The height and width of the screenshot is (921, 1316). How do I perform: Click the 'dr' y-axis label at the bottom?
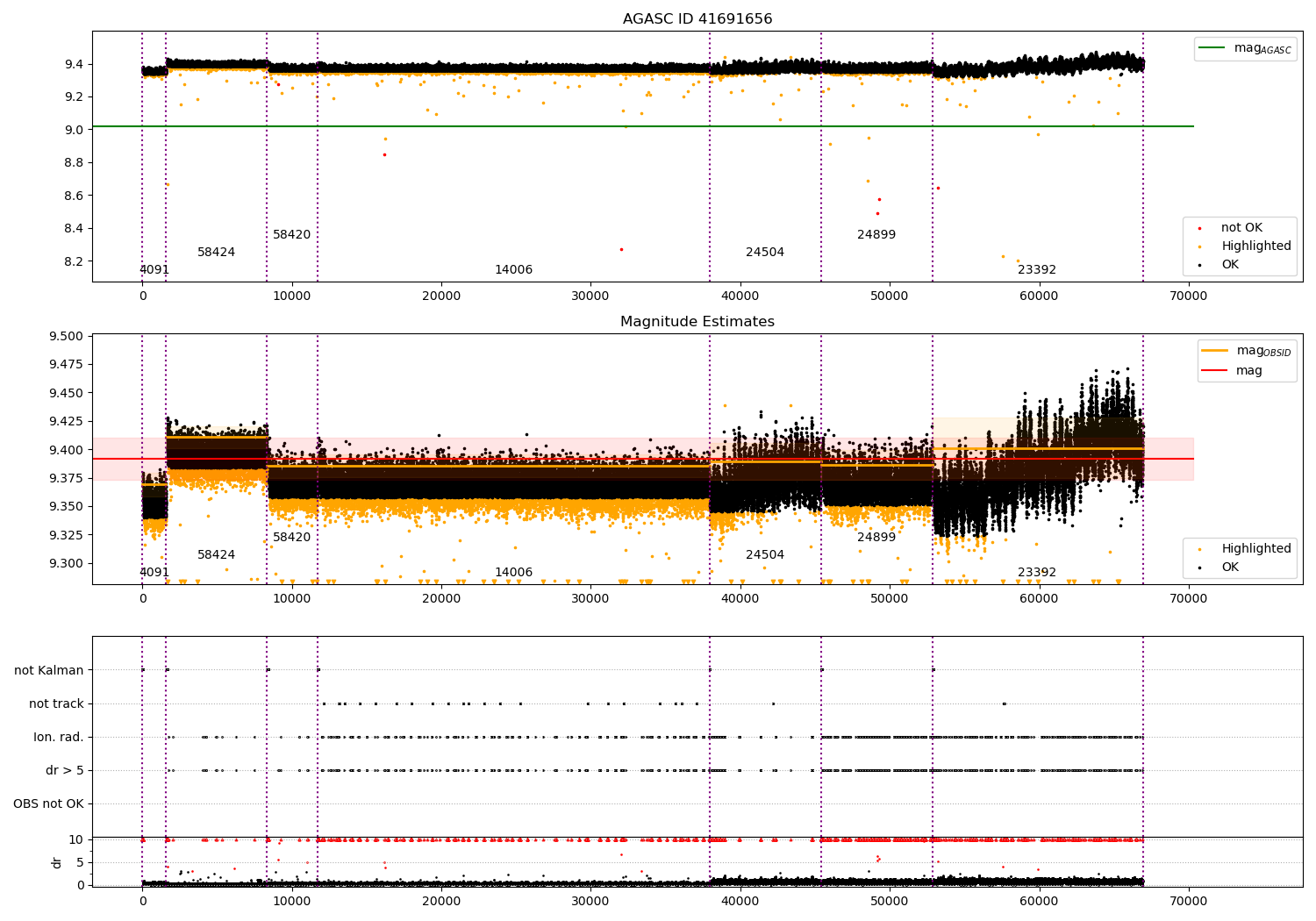[57, 862]
